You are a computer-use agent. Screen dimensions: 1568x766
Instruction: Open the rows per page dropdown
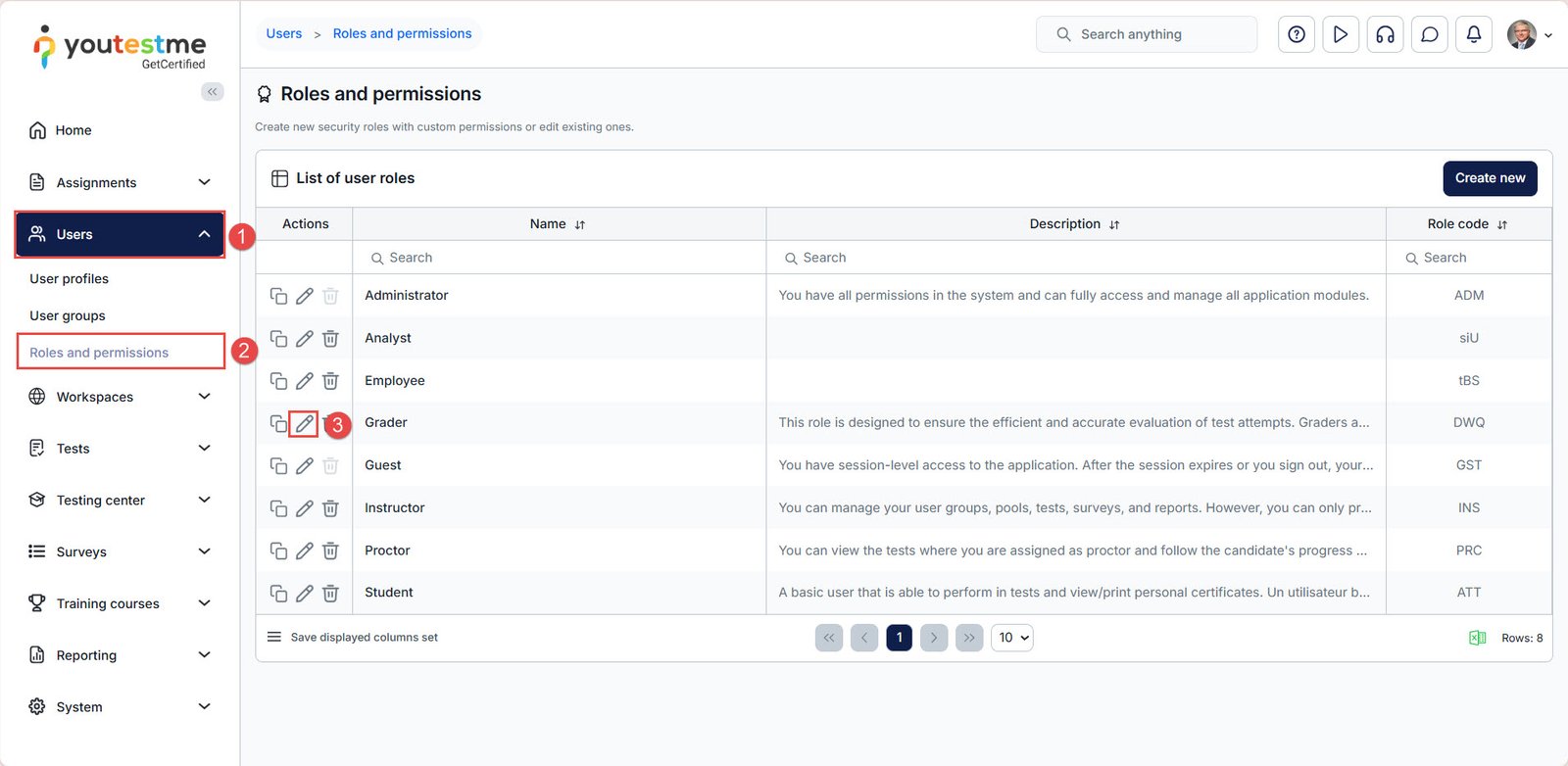tap(1012, 638)
